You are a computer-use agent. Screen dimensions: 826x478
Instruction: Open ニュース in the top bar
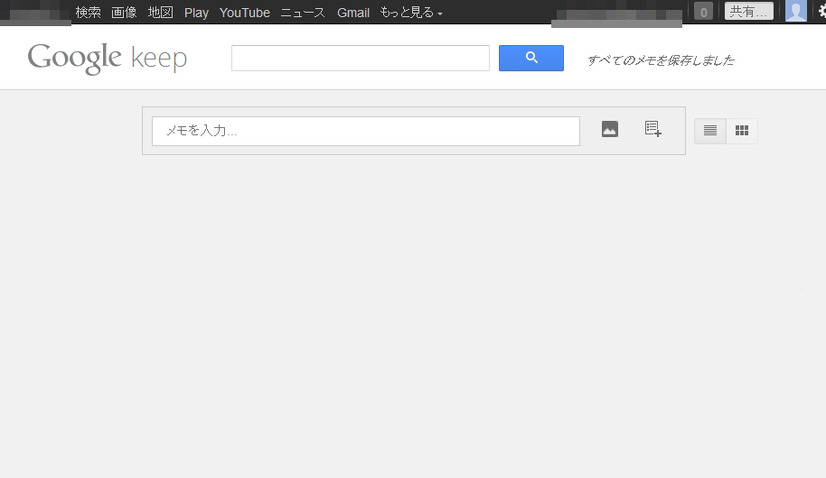pyautogui.click(x=303, y=12)
